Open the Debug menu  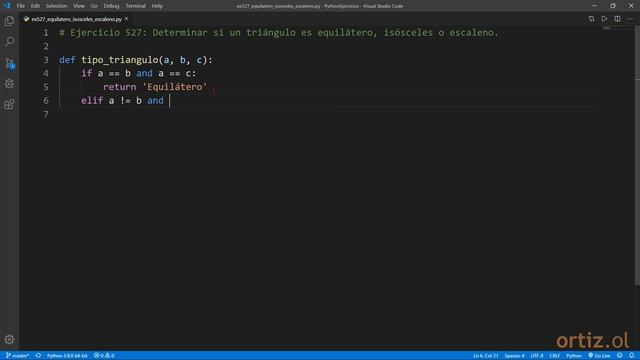coord(111,6)
